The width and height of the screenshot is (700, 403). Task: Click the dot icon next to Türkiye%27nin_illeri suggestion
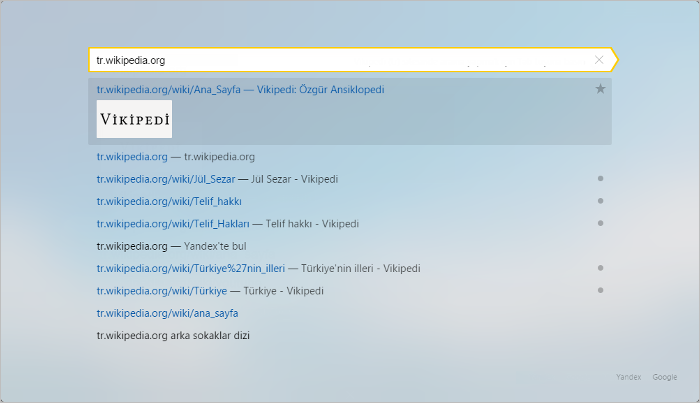point(600,268)
